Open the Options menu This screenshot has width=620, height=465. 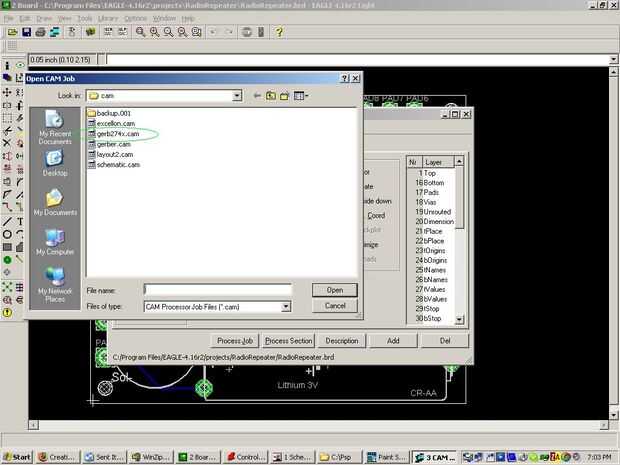point(135,18)
